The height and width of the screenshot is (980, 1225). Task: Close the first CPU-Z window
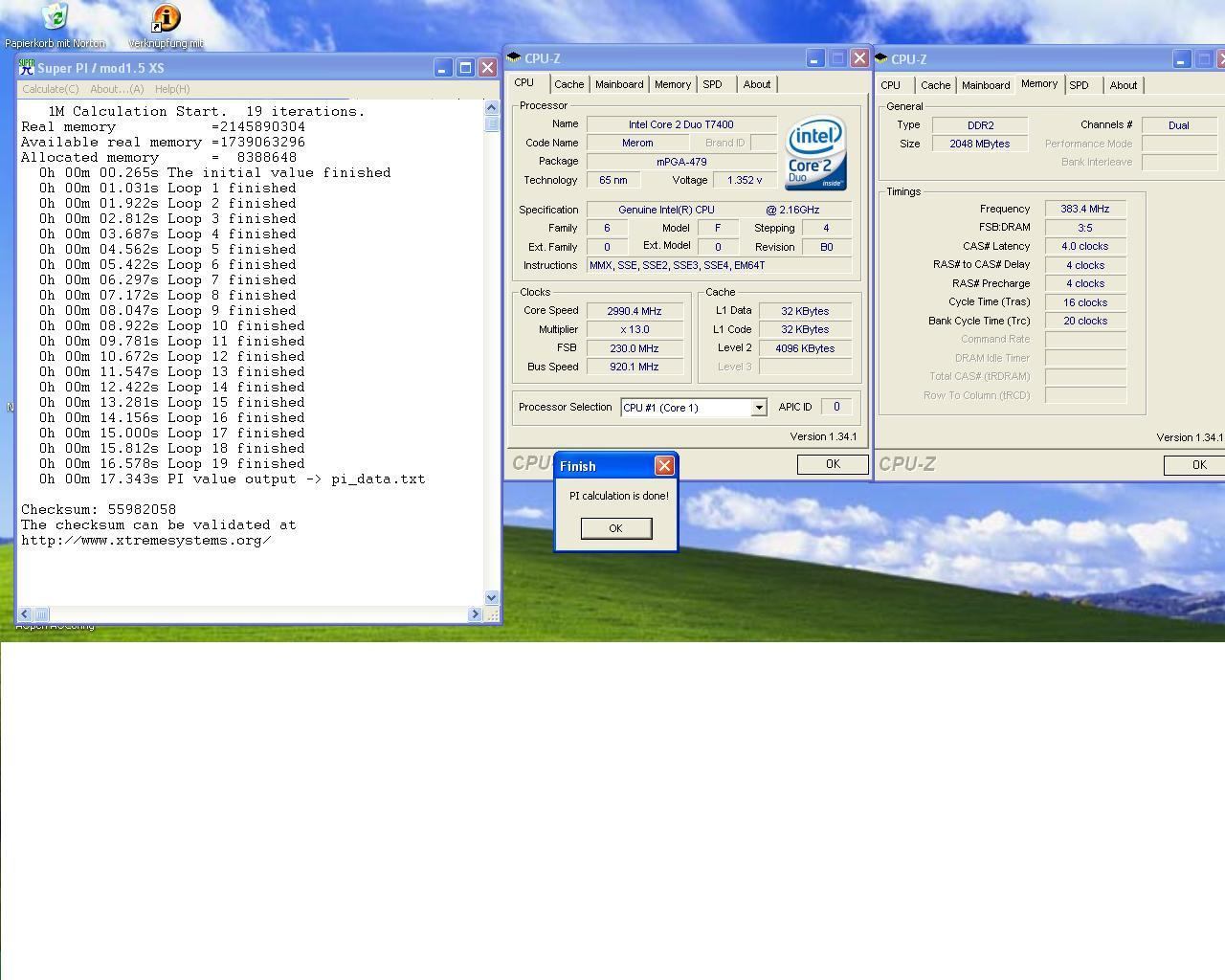(x=859, y=58)
